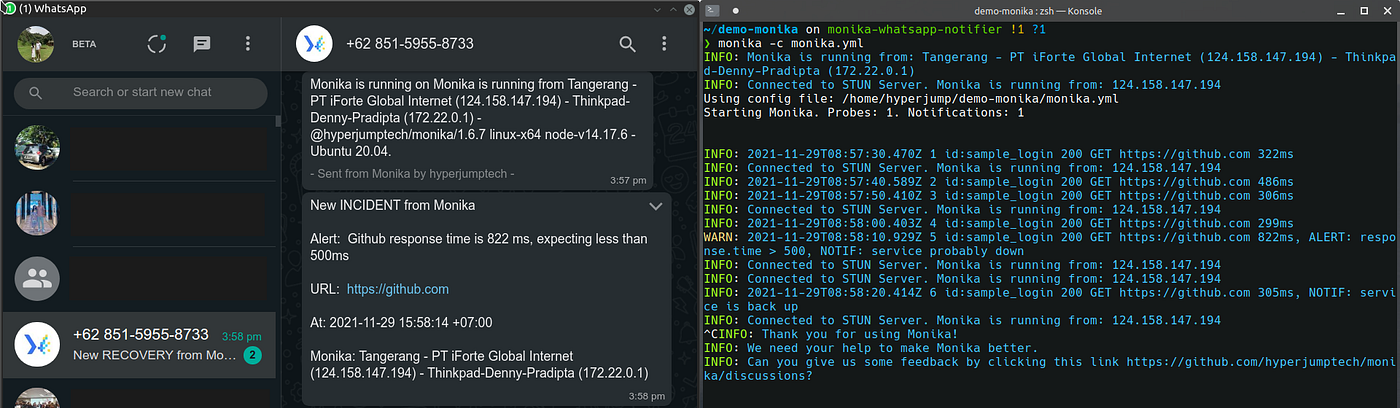Click the '3:58 pm' time in the chat list row
1400x408 pixels.
(242, 337)
